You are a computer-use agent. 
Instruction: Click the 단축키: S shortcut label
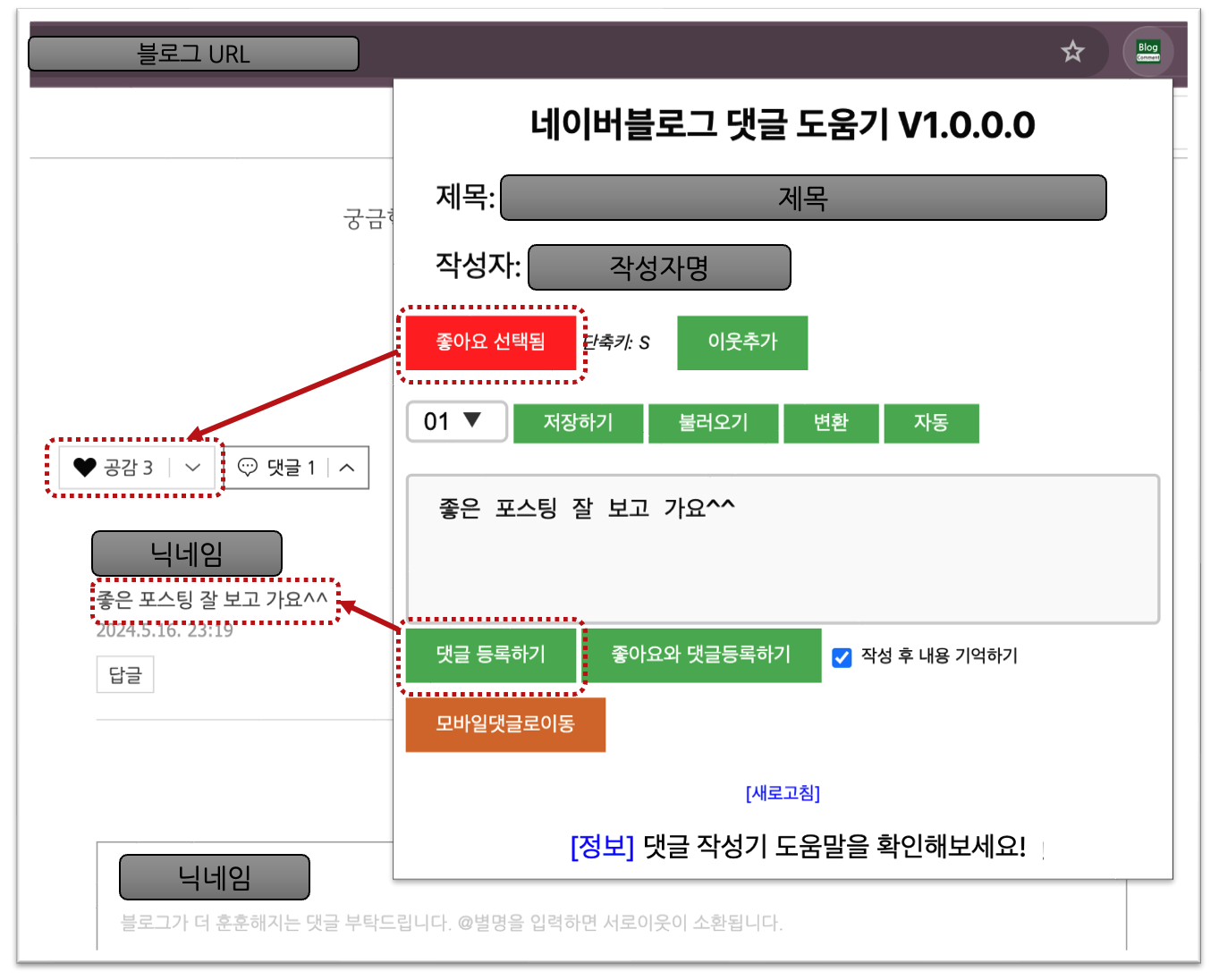[x=616, y=342]
